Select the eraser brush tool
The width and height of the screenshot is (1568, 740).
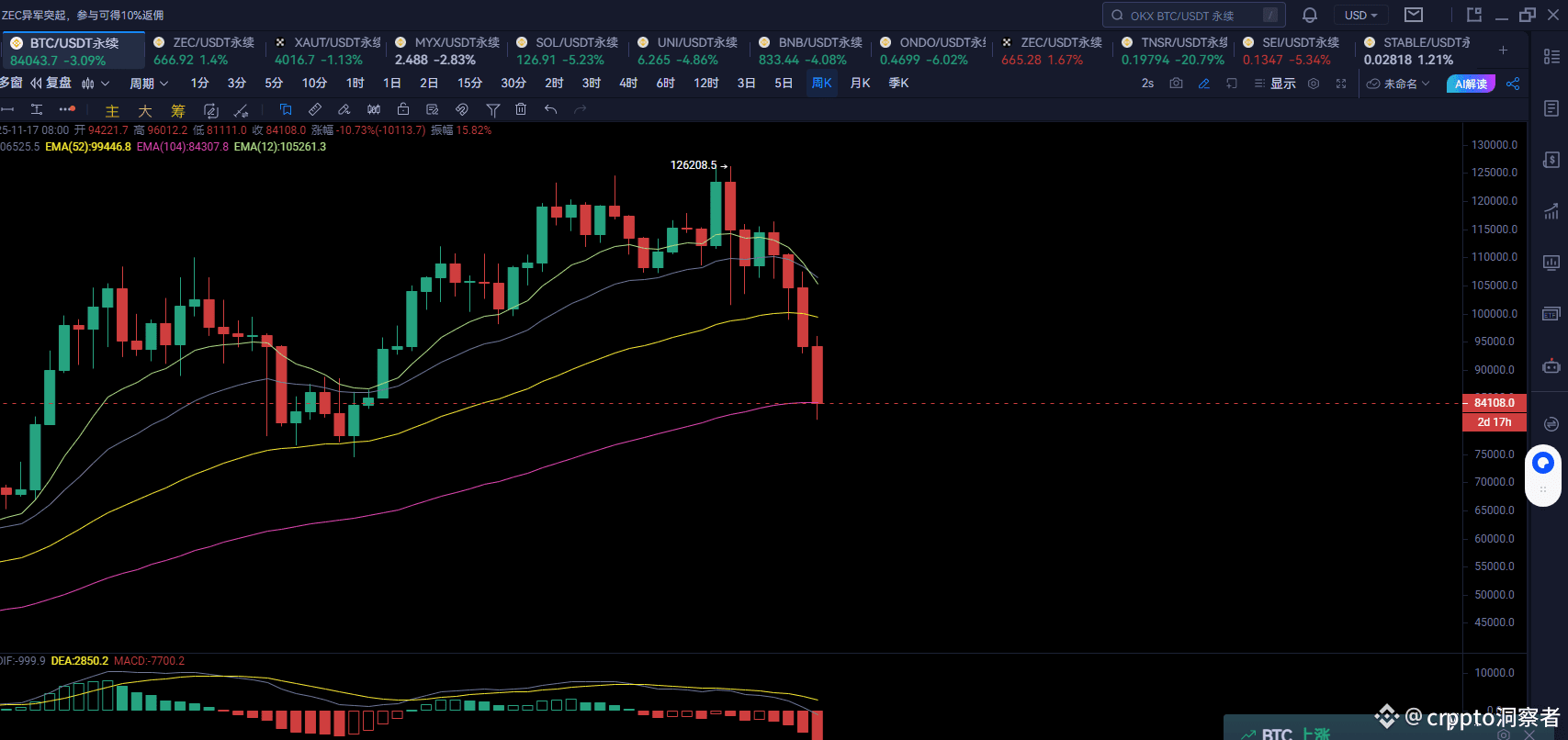[x=344, y=109]
